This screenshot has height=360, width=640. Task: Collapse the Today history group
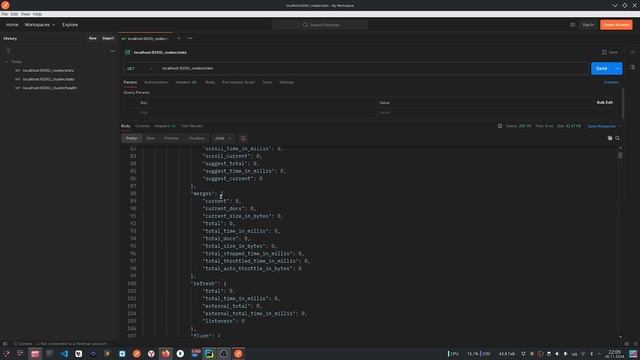click(x=7, y=62)
